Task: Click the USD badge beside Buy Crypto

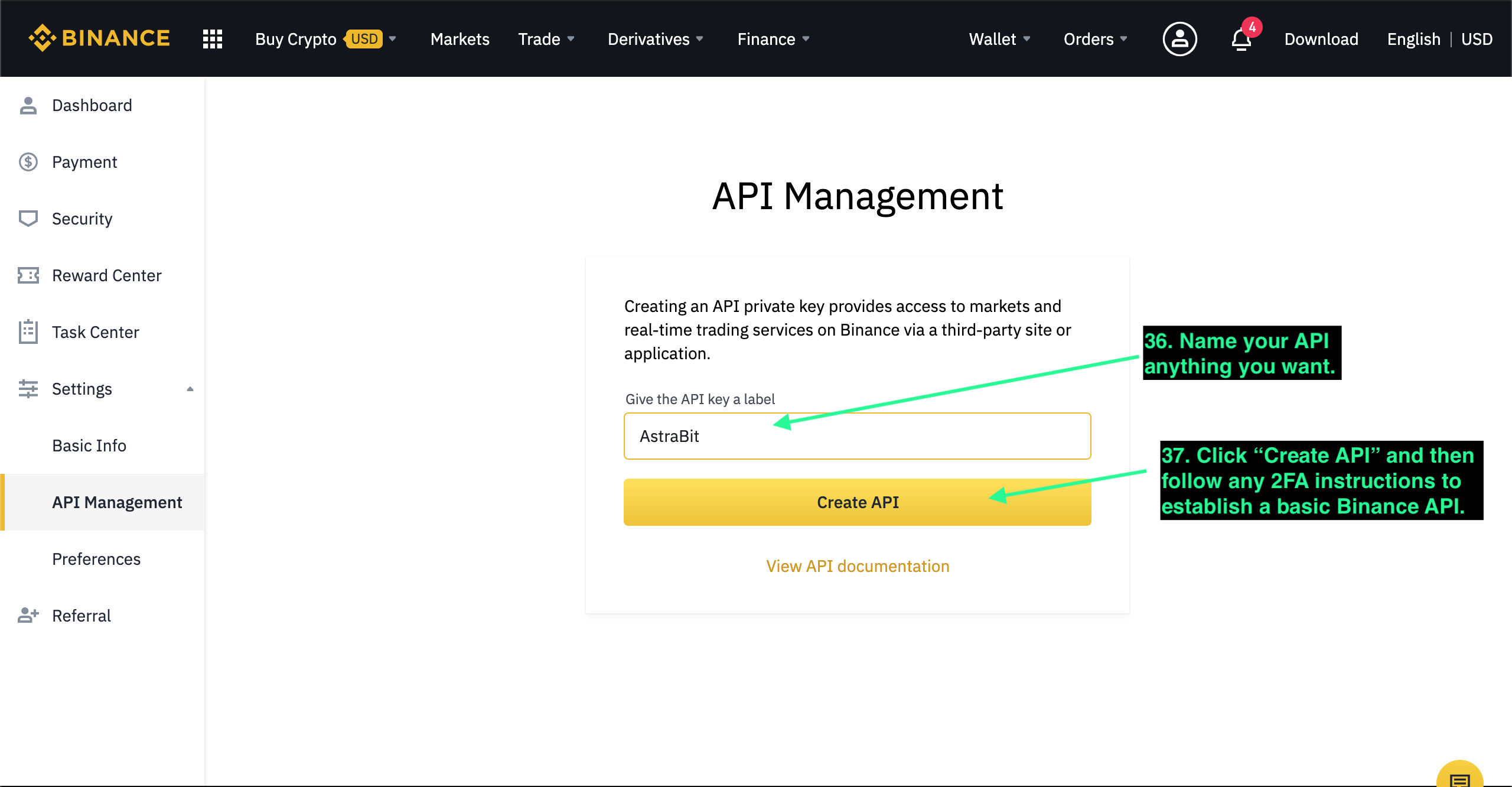Action: (364, 39)
